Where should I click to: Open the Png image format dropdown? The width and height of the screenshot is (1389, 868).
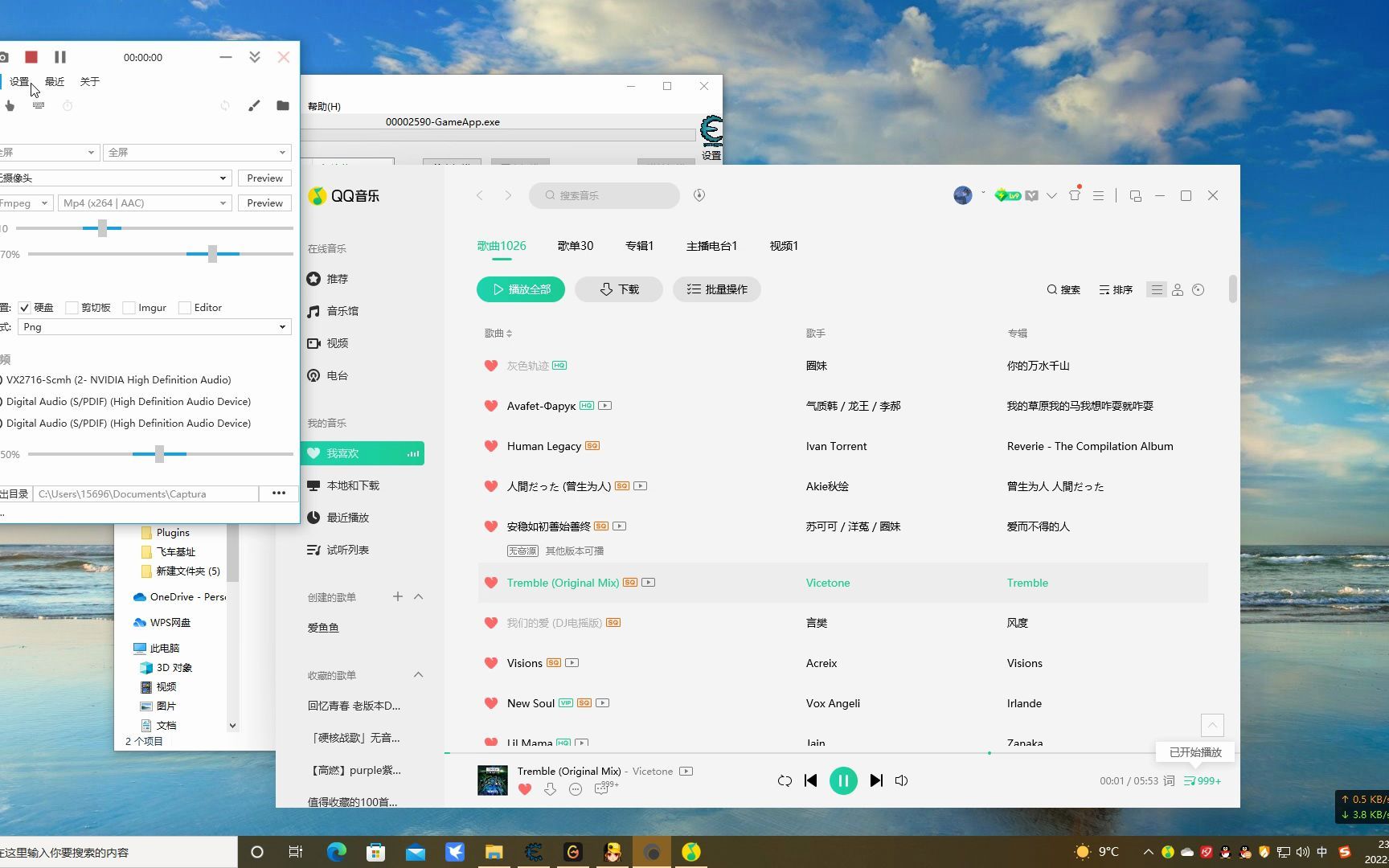[154, 326]
